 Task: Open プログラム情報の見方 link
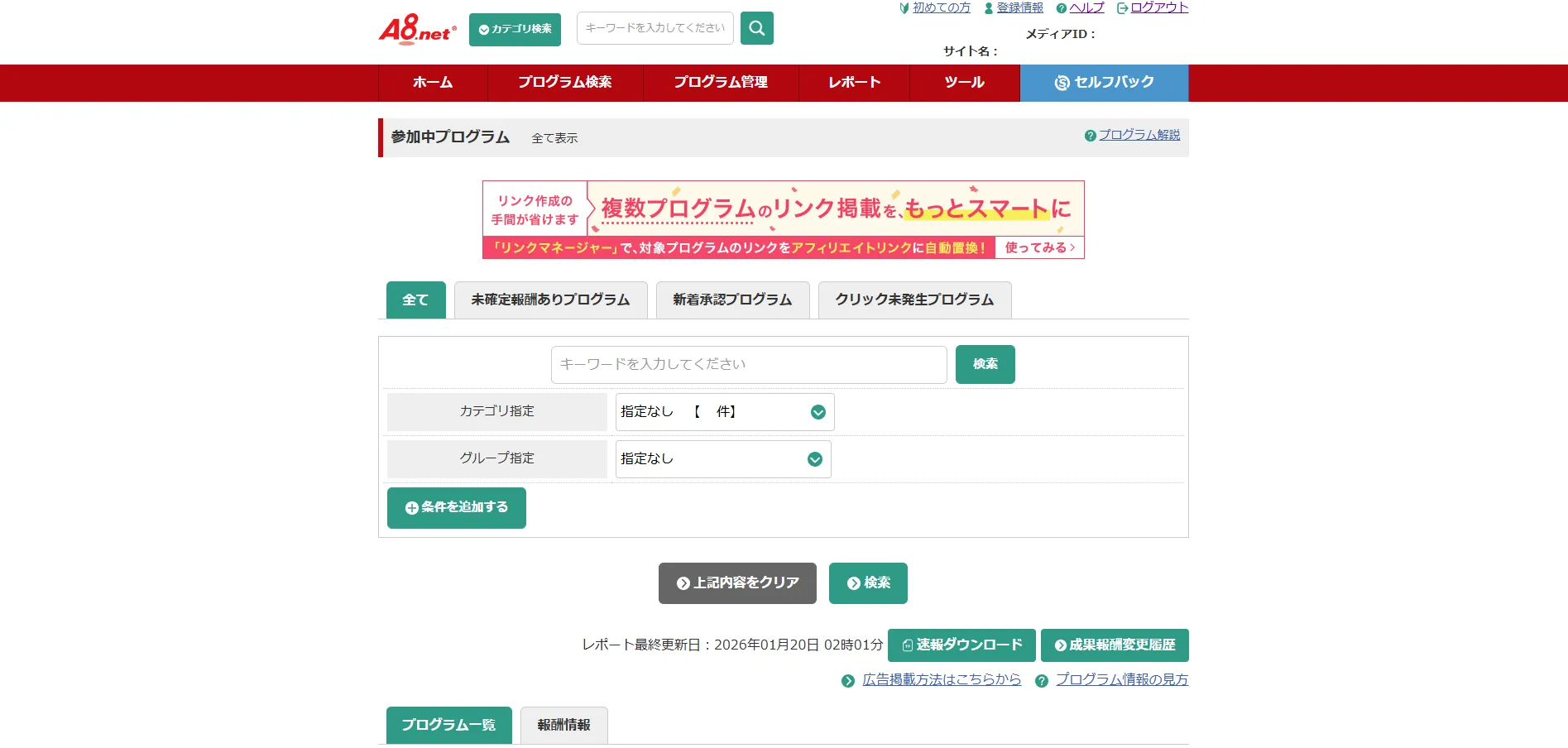pos(1122,679)
